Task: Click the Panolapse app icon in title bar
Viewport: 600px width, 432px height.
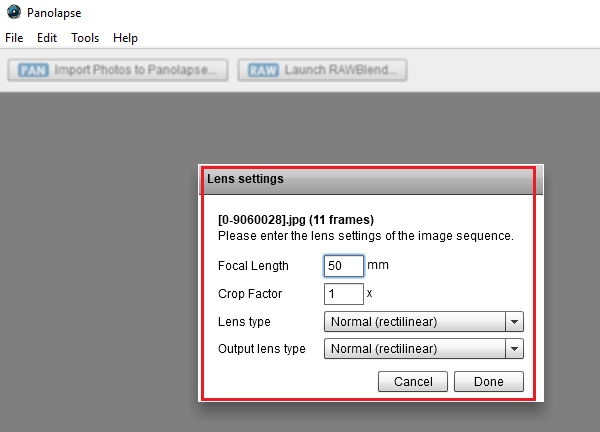Action: coord(13,12)
